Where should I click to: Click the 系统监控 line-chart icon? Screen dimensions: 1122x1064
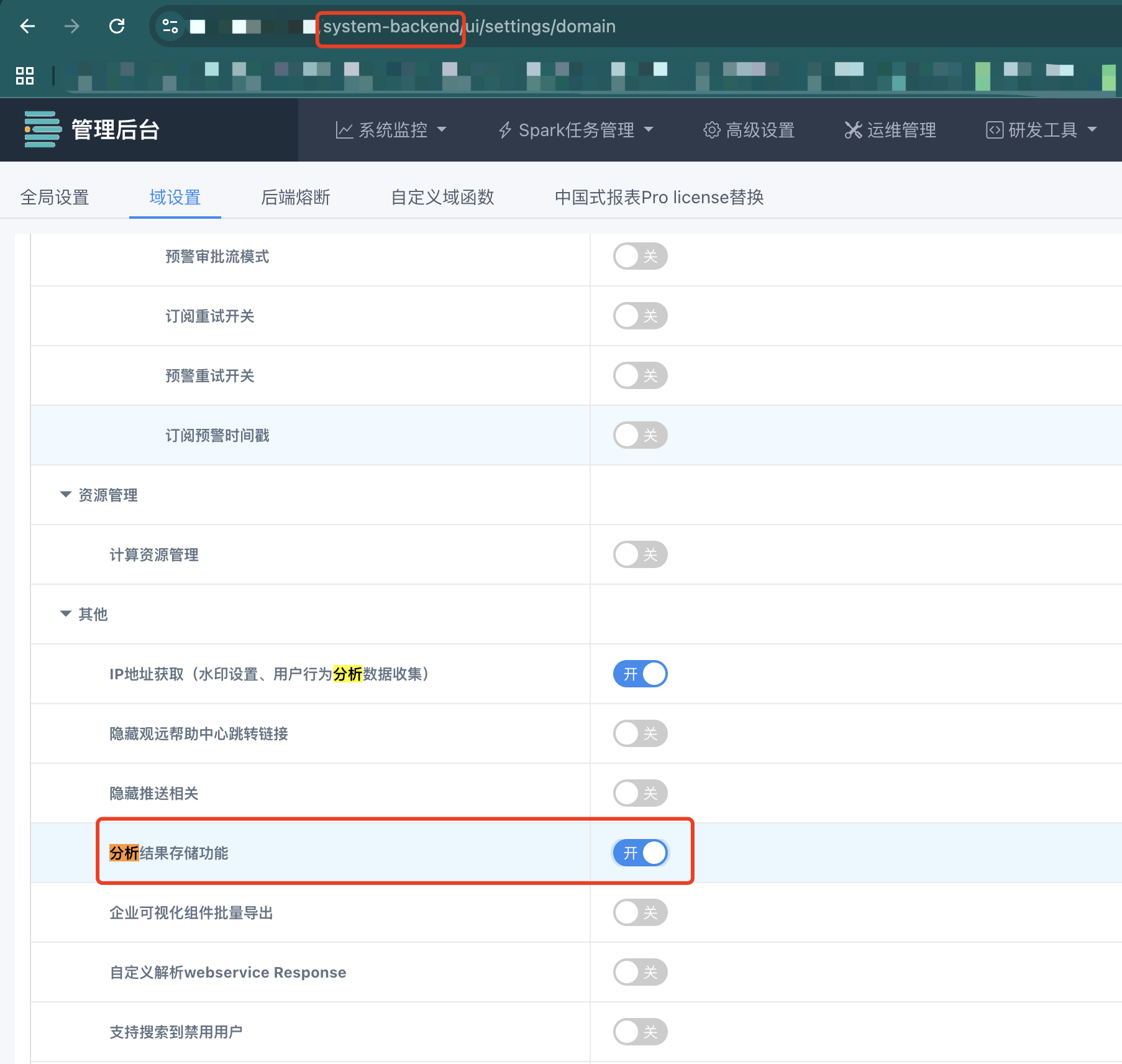(345, 130)
